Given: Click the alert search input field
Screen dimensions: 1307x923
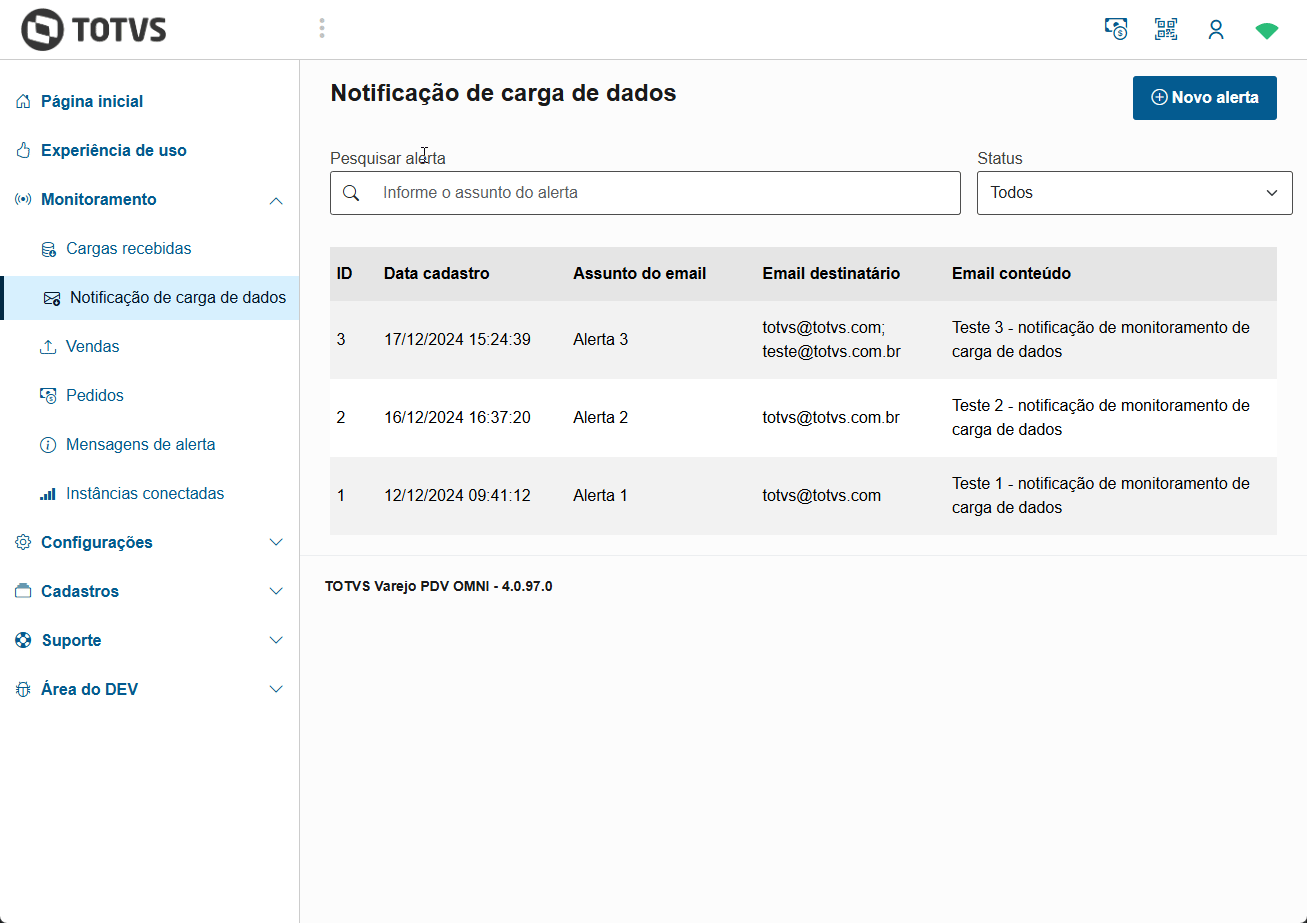Looking at the screenshot, I should [x=645, y=192].
